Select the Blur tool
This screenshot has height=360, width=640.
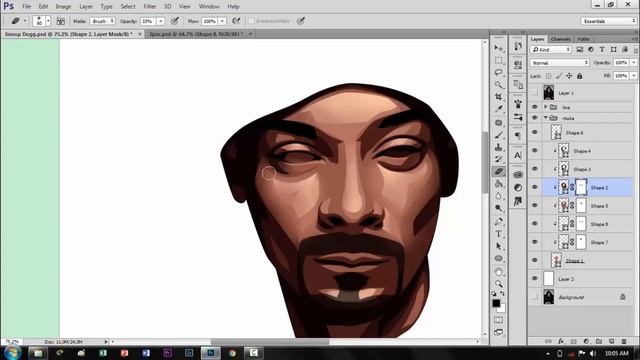498,196
